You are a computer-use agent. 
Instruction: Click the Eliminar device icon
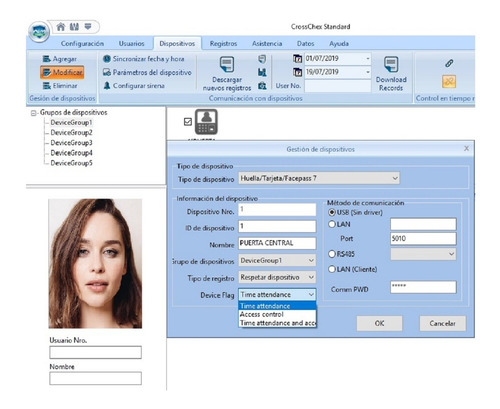coord(47,86)
